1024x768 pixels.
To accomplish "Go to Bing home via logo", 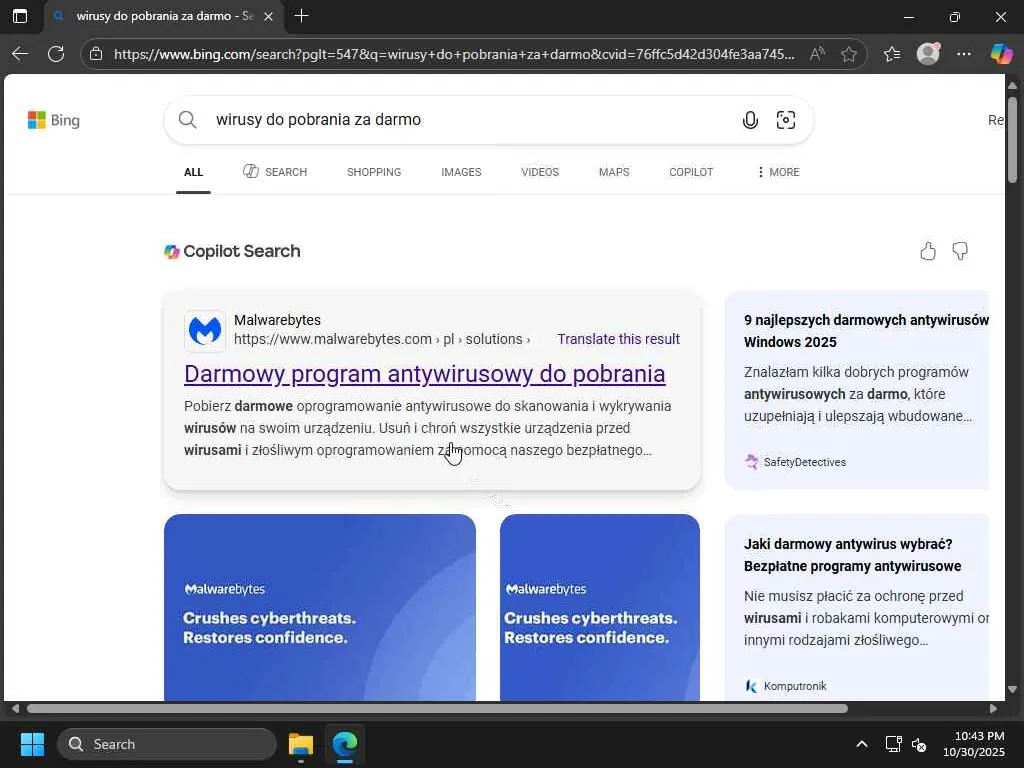I will click(54, 120).
